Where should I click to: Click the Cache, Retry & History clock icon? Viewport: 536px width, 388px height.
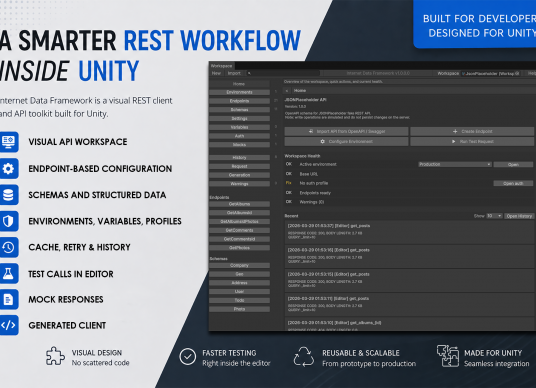(x=8, y=247)
